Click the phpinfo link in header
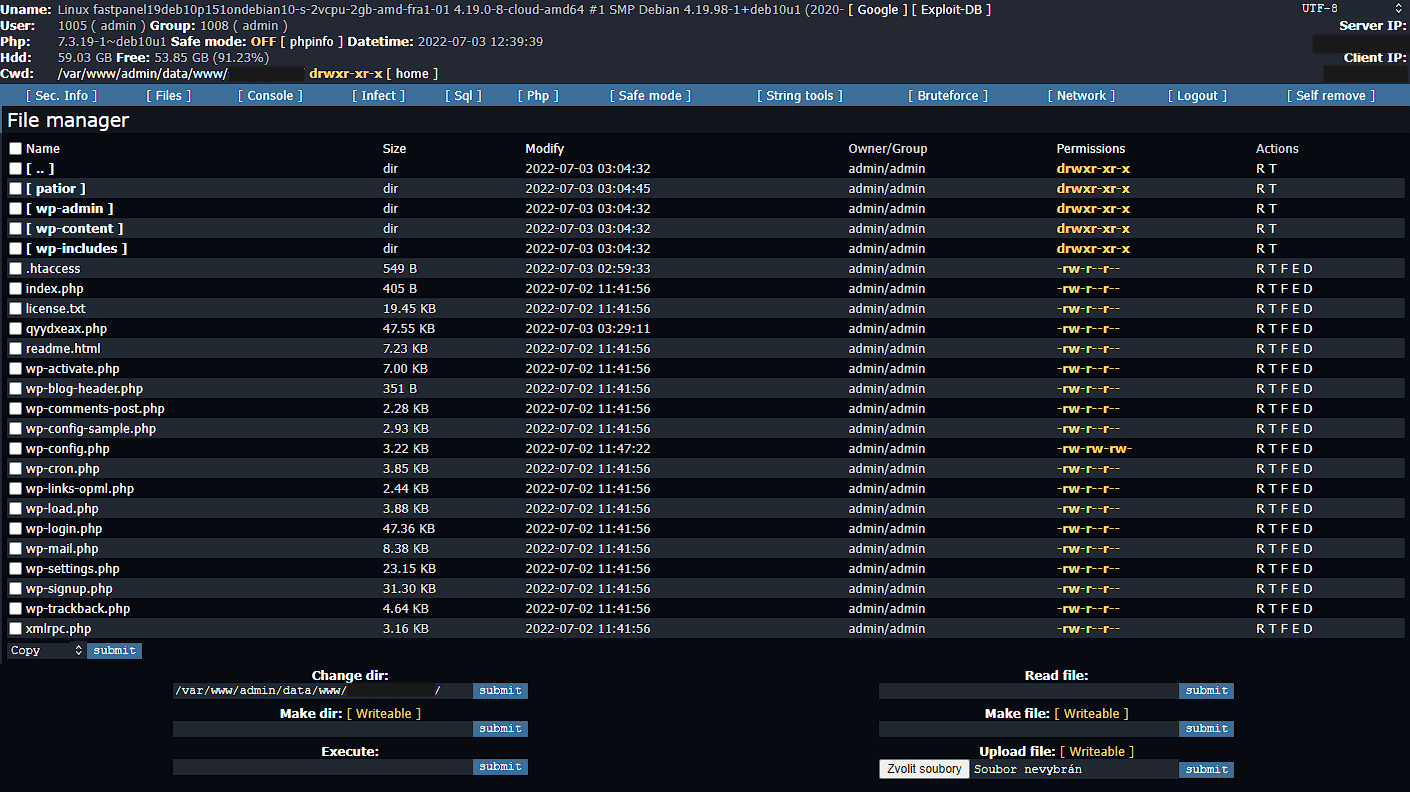The image size is (1410, 792). (311, 42)
